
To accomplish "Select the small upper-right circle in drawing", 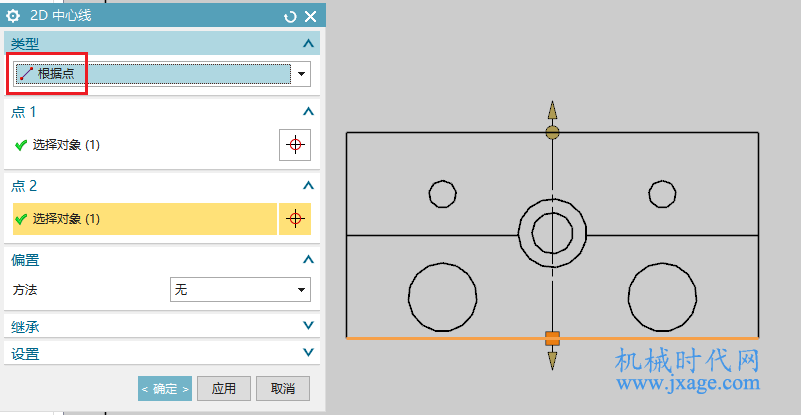I will coord(663,194).
